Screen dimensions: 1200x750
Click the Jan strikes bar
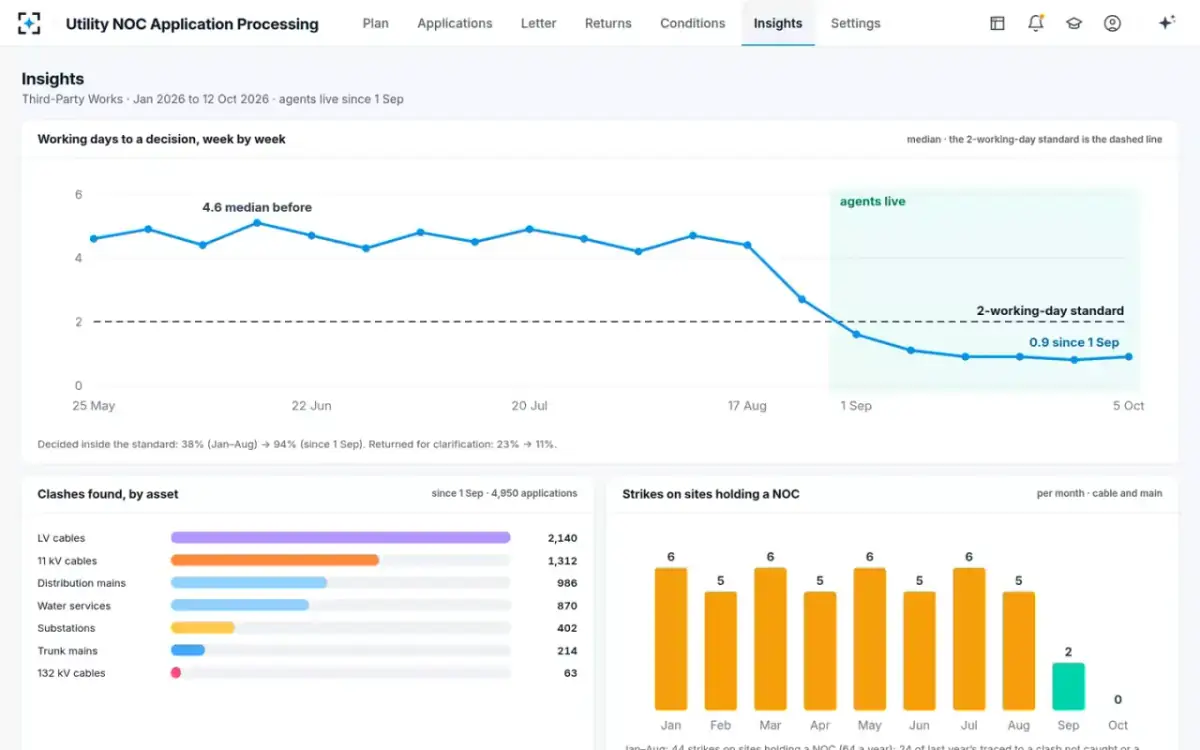coord(671,639)
